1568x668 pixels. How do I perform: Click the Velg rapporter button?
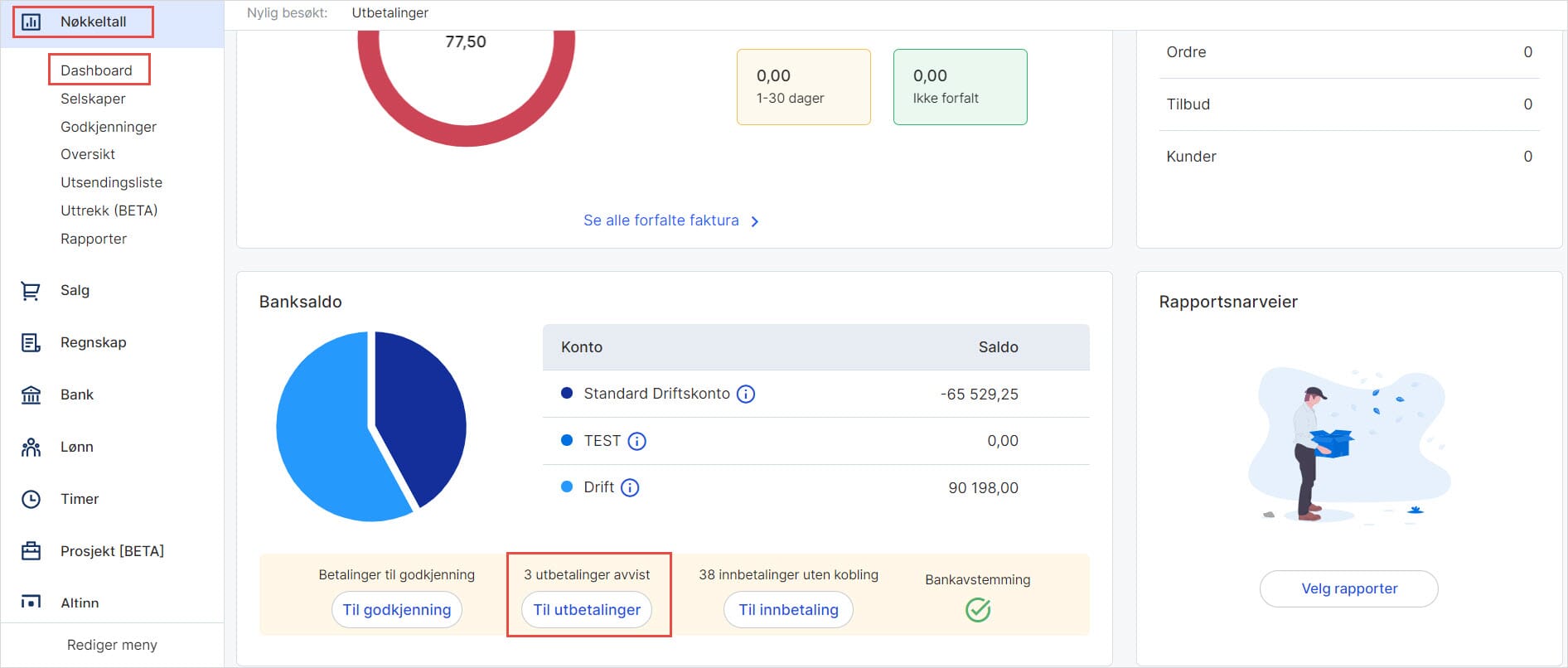coord(1349,588)
